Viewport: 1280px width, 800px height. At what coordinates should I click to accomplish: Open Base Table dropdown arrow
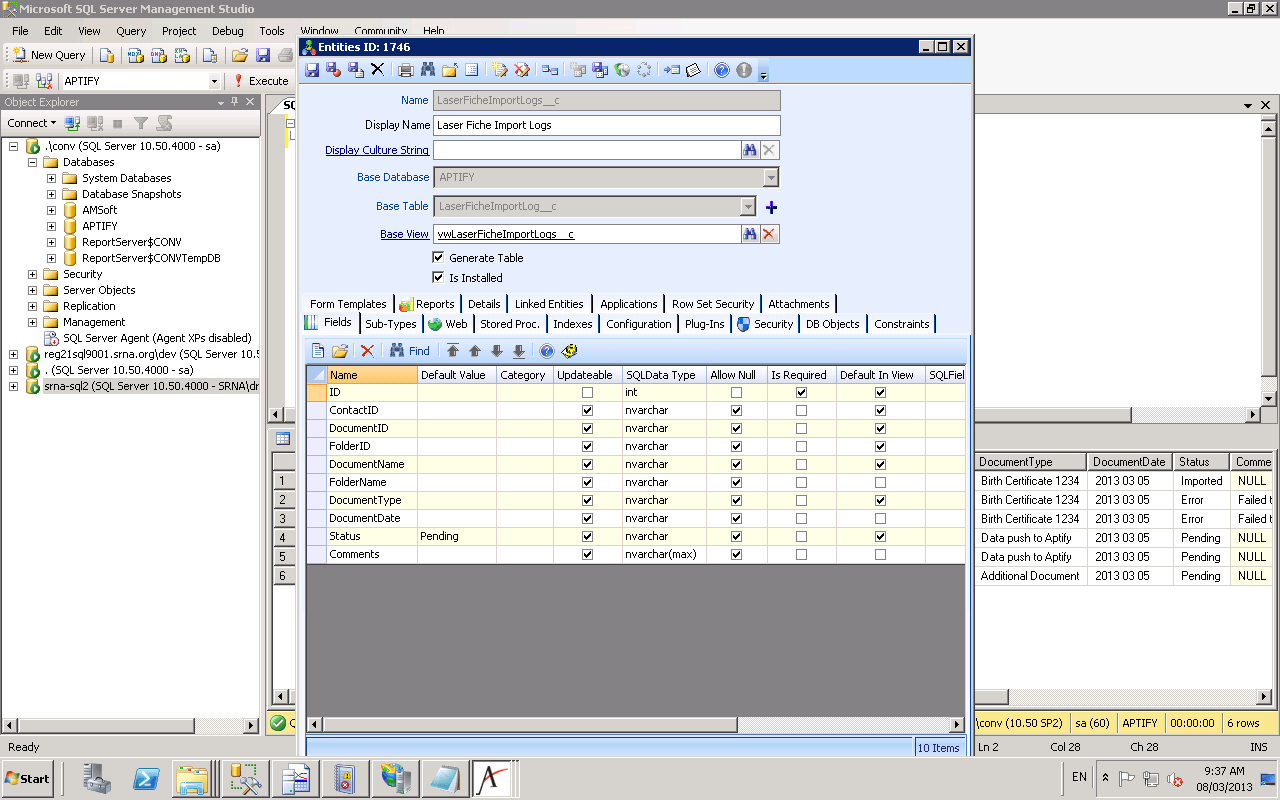tap(748, 207)
